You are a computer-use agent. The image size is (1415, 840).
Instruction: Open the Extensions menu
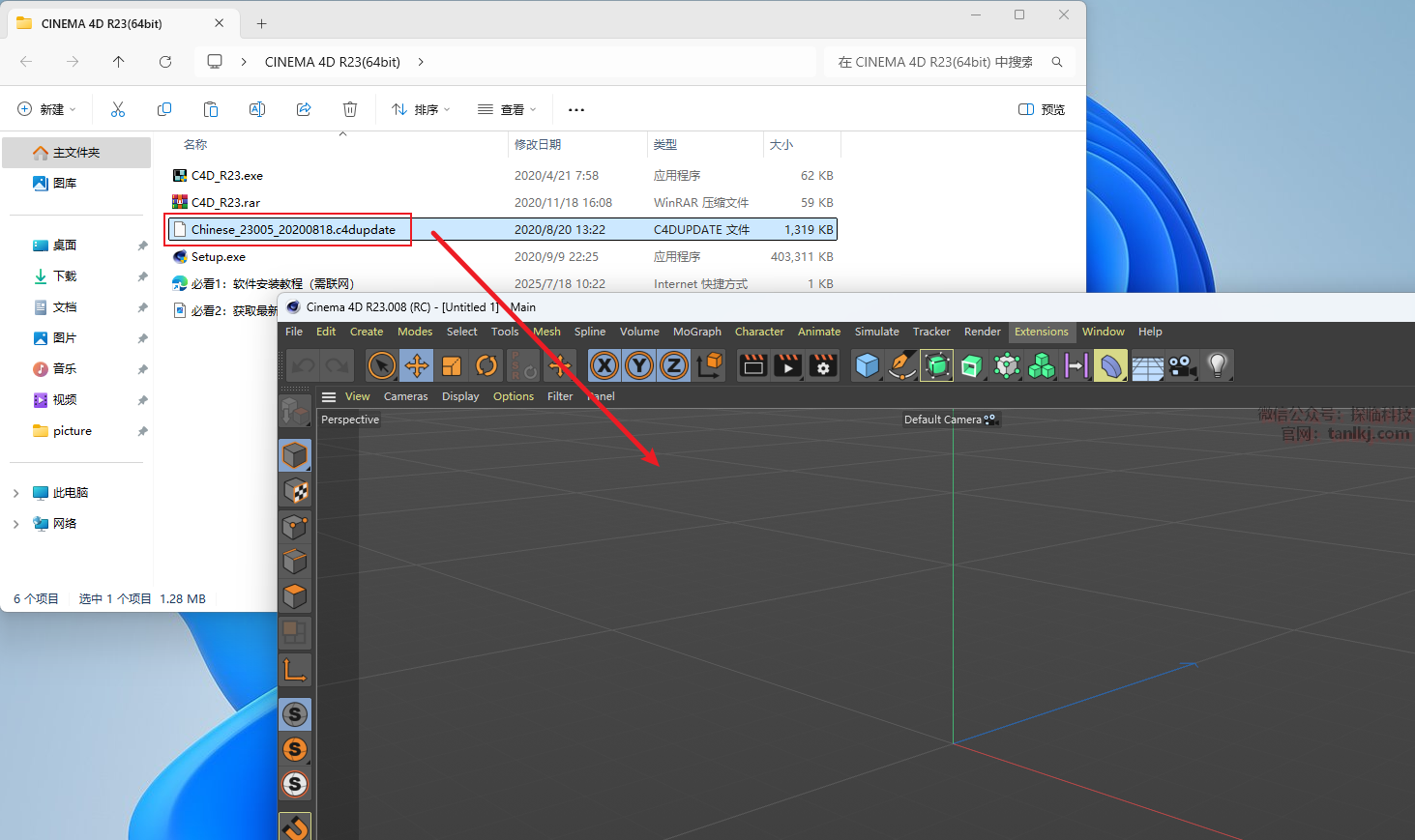point(1041,332)
